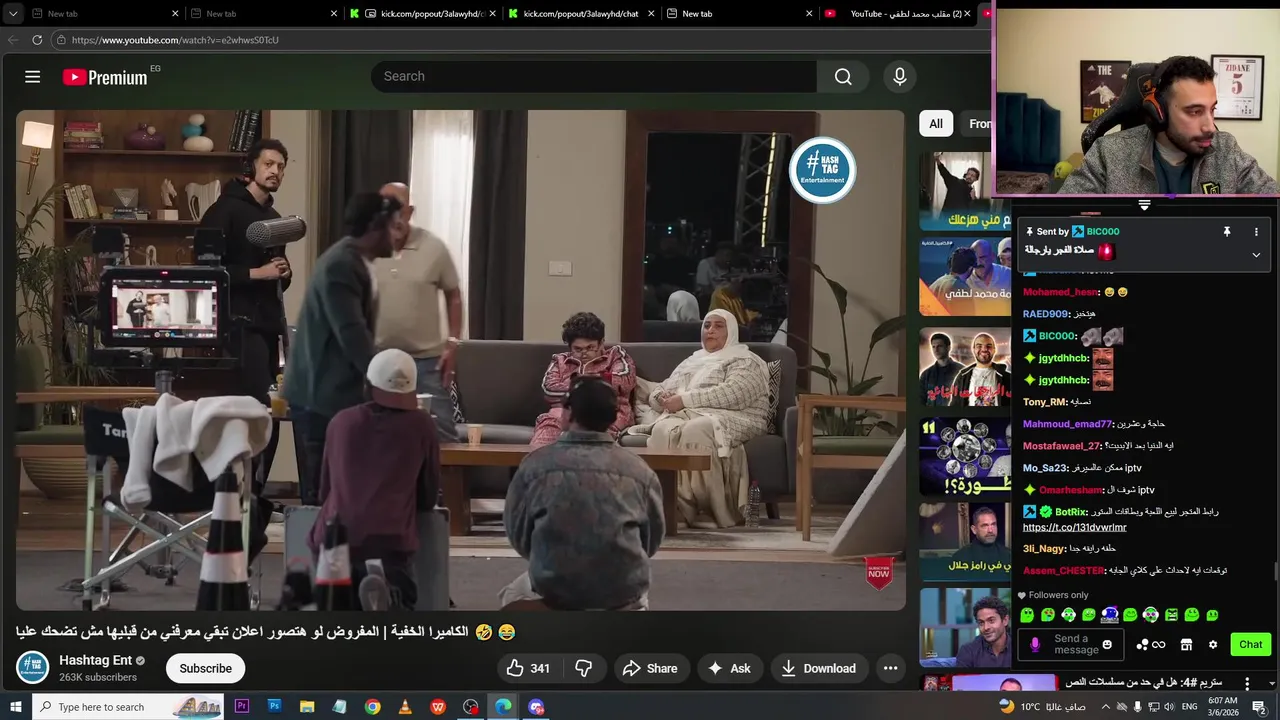
Task: Focus the YouTube Search field
Action: (594, 77)
